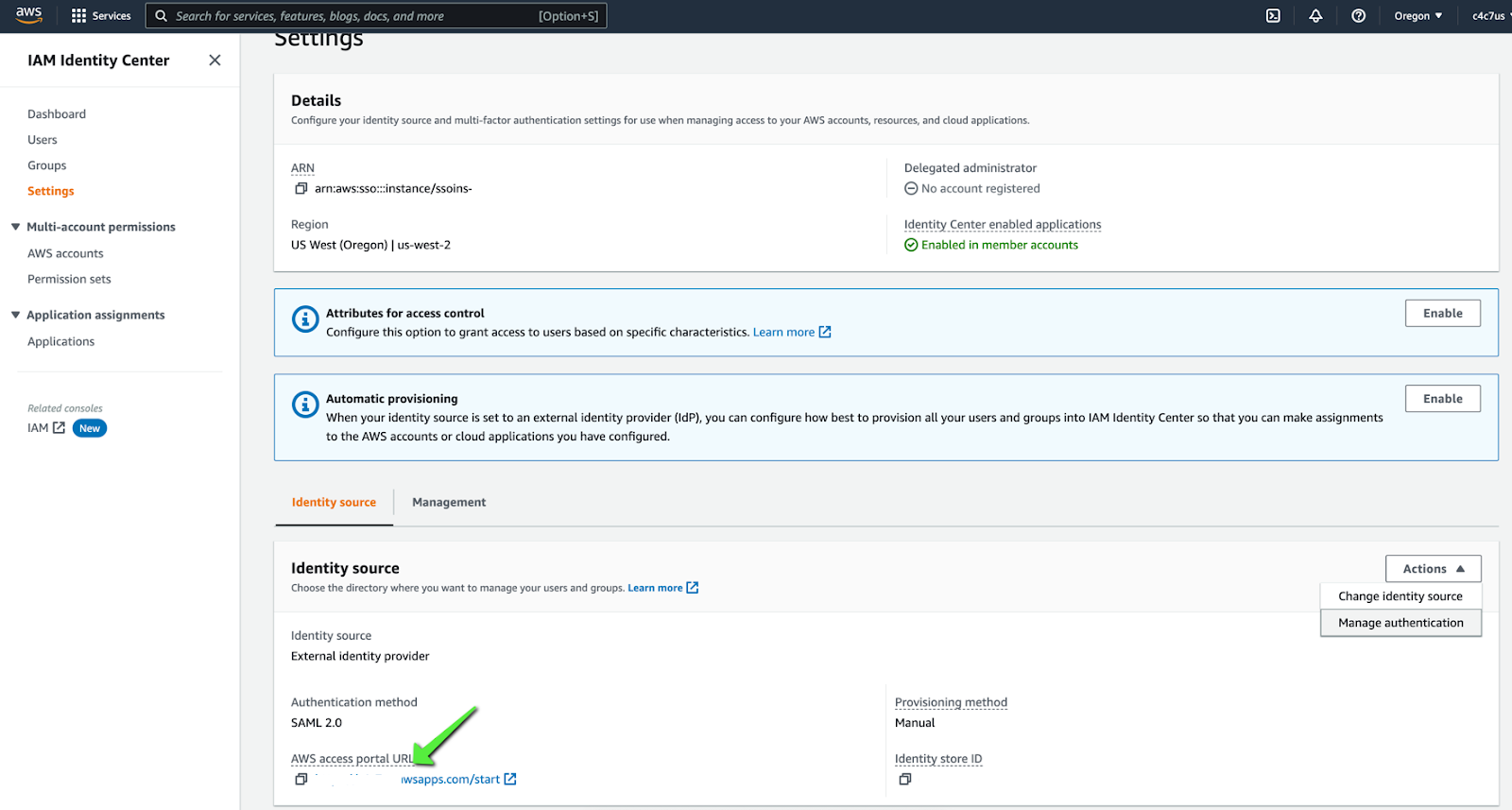The width and height of the screenshot is (1512, 810).
Task: Launch CloudShell from the top bar
Action: click(1273, 16)
